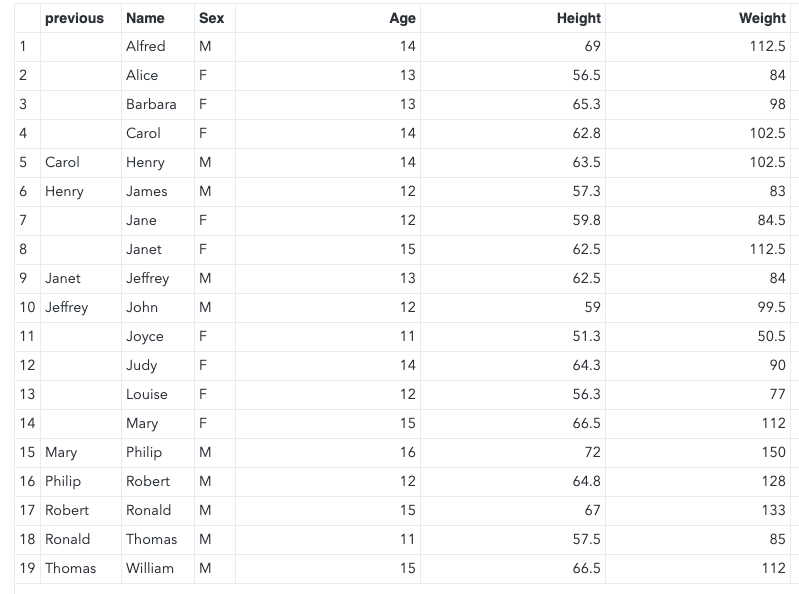Click the Name cell containing Alfred
The width and height of the screenshot is (799, 594).
145,46
